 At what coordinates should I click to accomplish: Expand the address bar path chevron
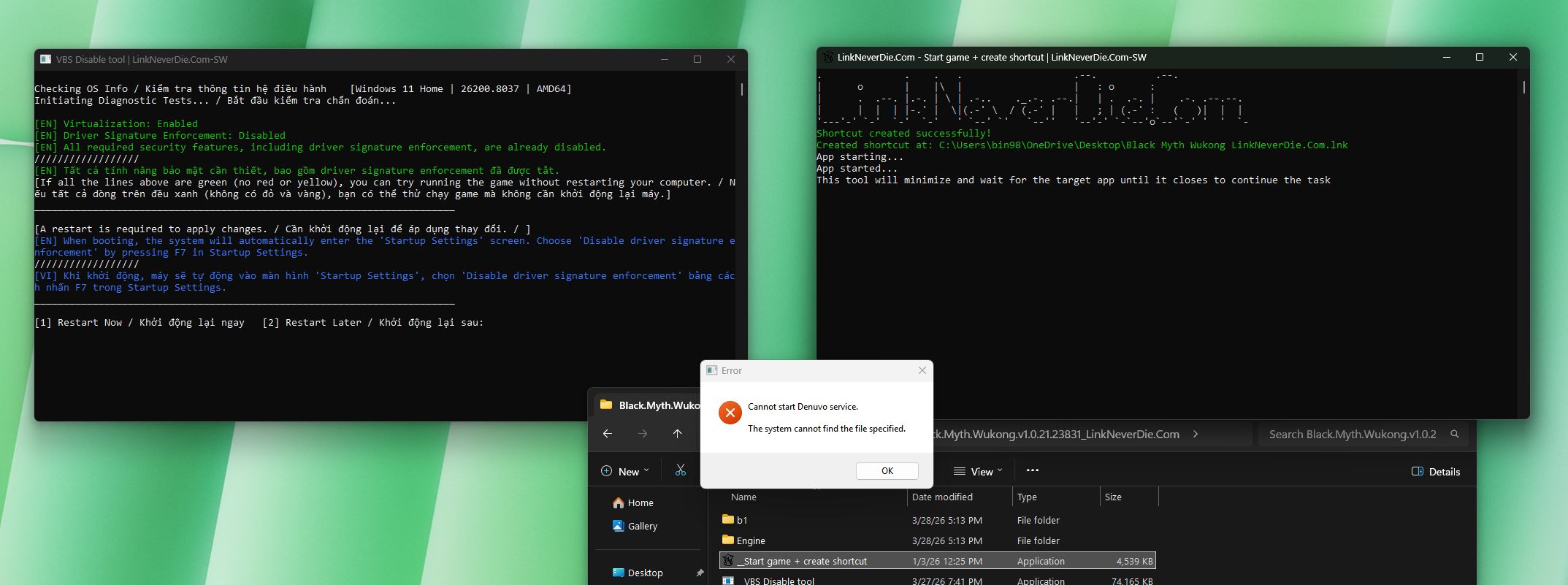click(x=1196, y=434)
